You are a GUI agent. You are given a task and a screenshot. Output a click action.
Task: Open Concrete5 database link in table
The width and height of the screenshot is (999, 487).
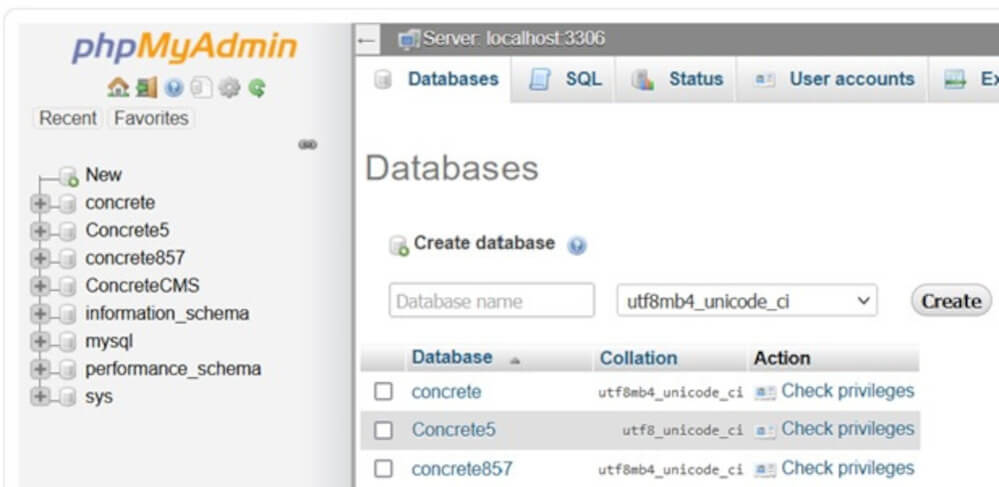[x=453, y=430]
